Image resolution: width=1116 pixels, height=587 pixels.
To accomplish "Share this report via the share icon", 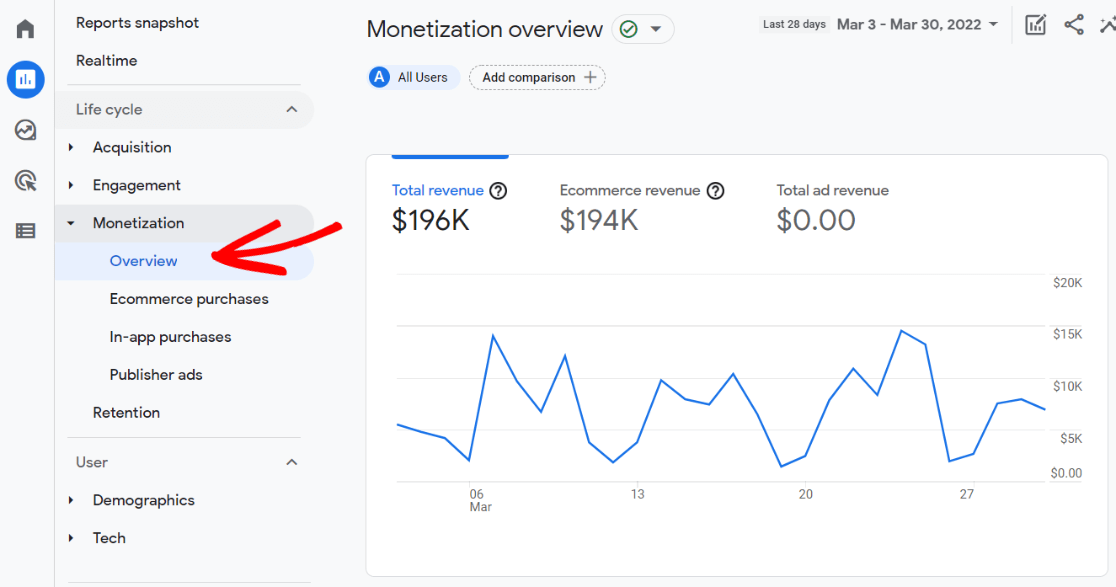I will (x=1074, y=25).
